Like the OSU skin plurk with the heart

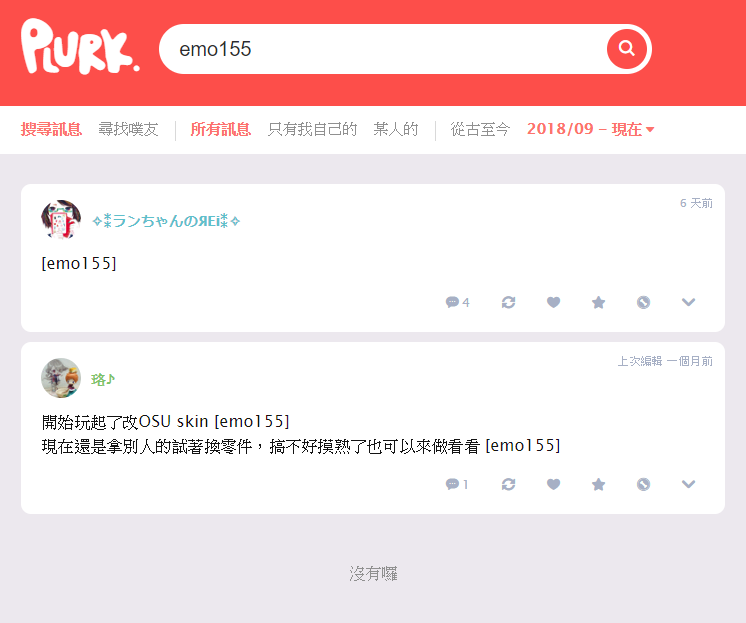coord(553,485)
